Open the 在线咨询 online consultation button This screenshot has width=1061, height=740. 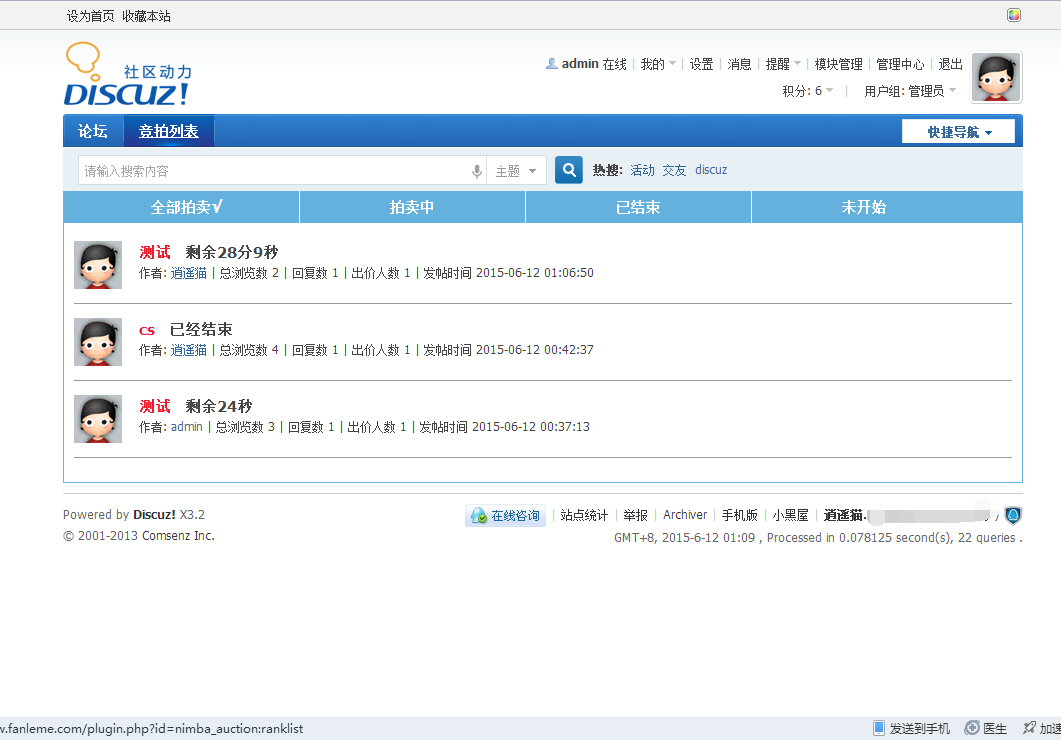[505, 516]
